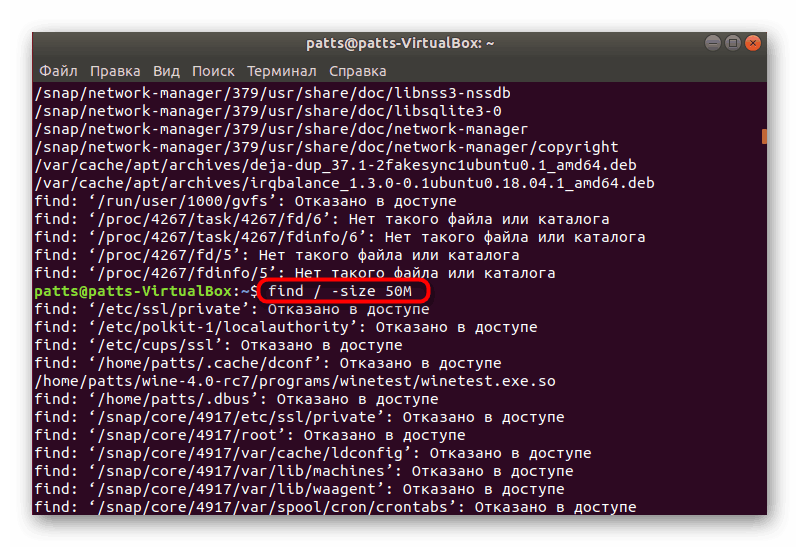Click the /snap/core/4917/etc/ssl/private error line

pos(300,417)
